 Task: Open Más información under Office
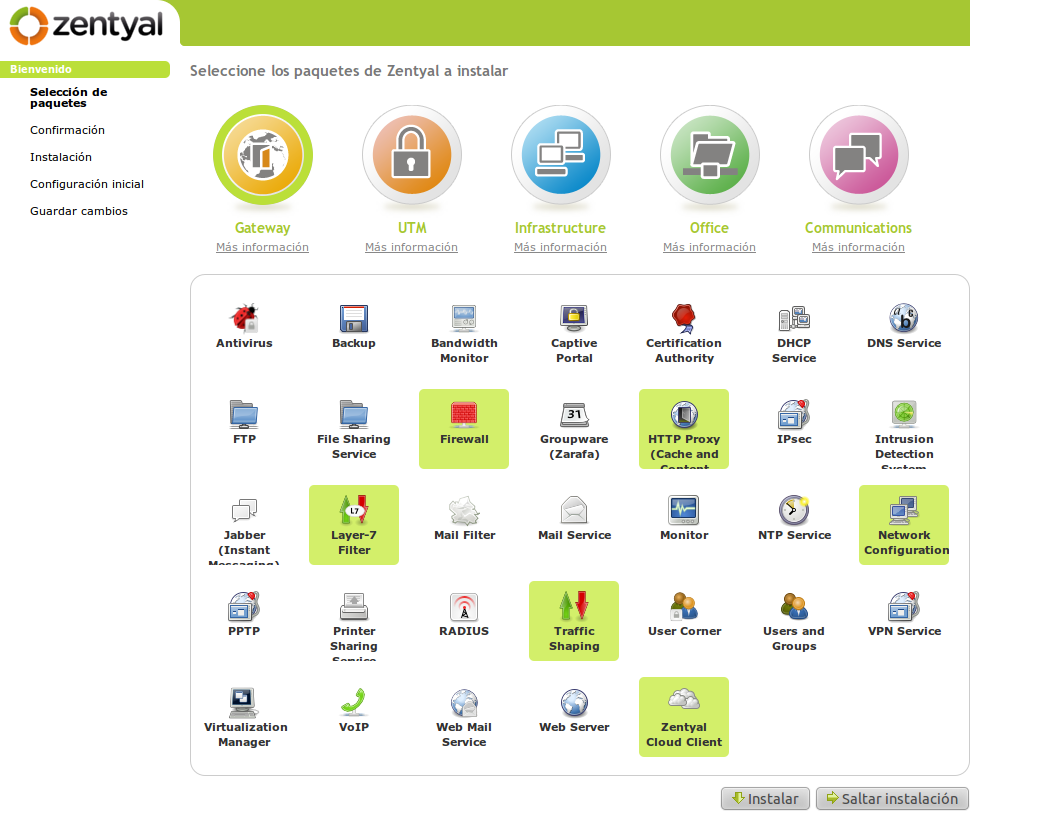(709, 247)
